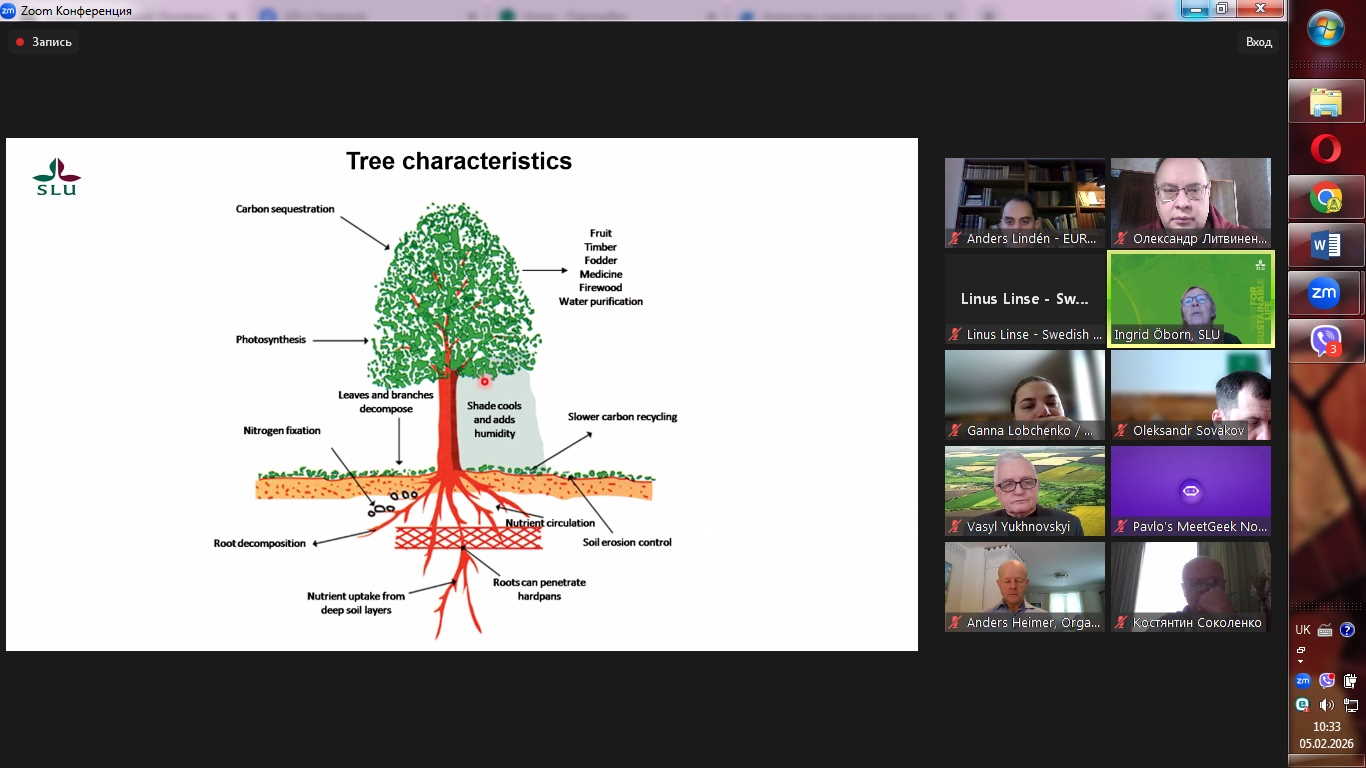Open Viber from the taskbar
The image size is (1366, 768).
[x=1325, y=342]
